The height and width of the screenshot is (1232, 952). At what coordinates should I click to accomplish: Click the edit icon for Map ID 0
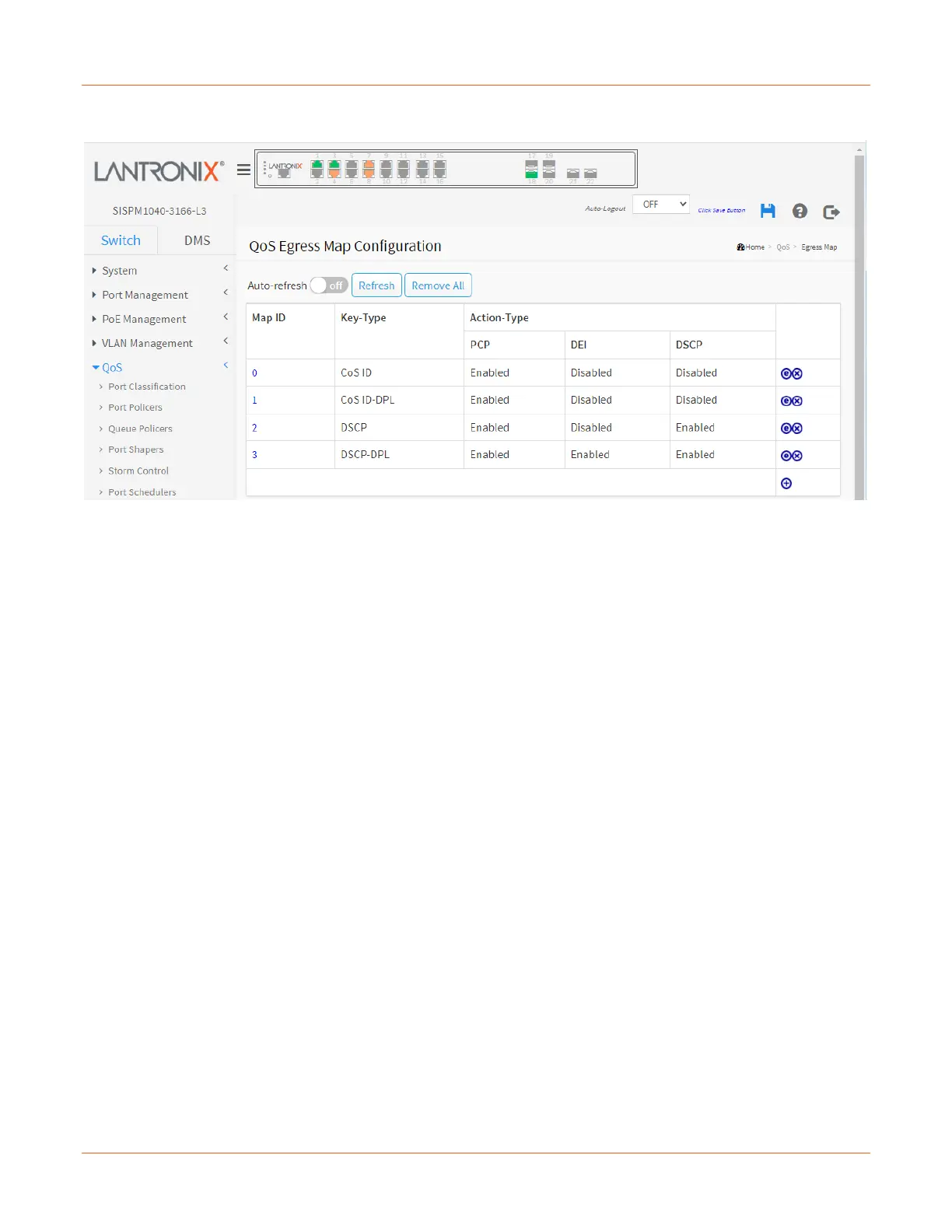click(786, 374)
